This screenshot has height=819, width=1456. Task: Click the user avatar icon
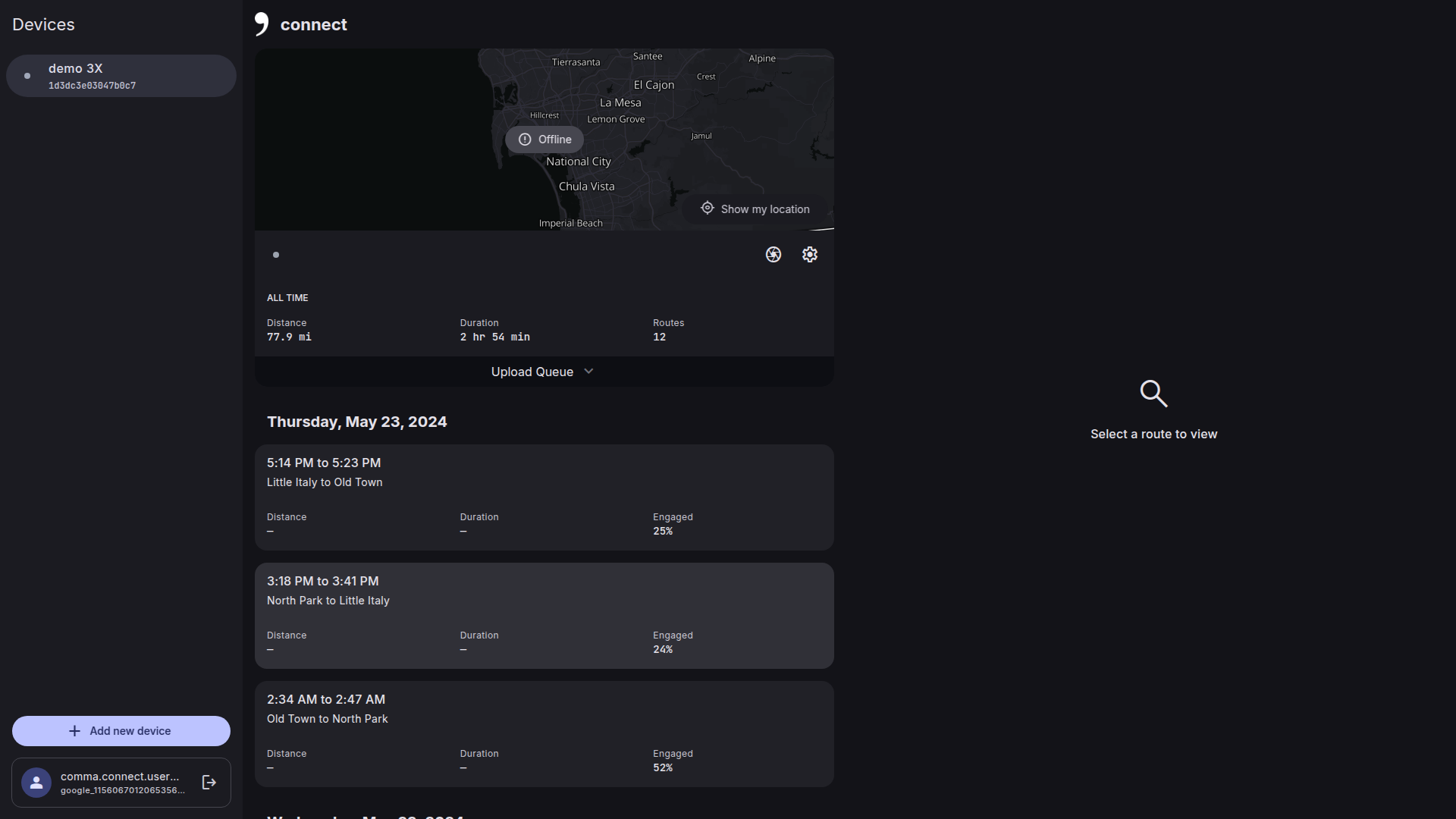point(36,782)
